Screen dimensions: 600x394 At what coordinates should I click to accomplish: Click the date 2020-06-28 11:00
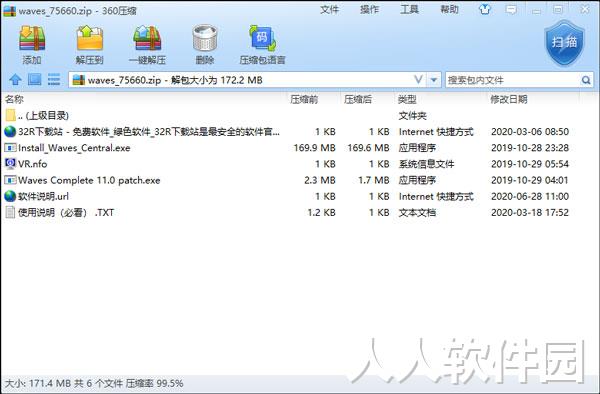530,197
